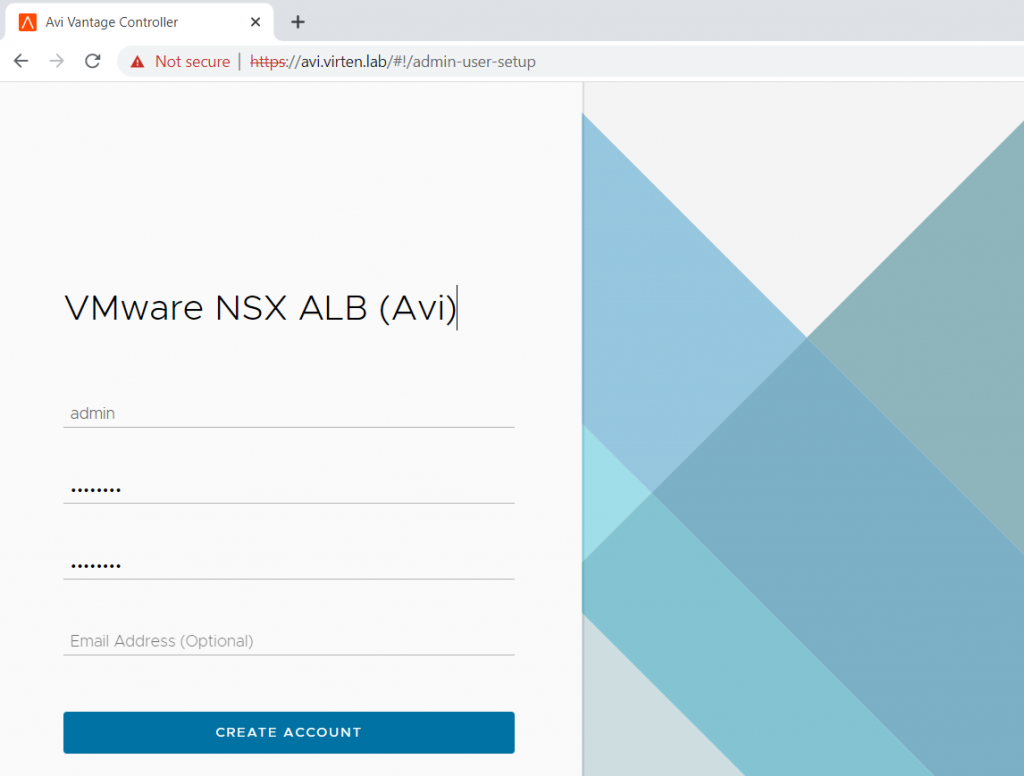The width and height of the screenshot is (1024, 776).
Task: Click the back navigation arrow
Action: click(20, 61)
